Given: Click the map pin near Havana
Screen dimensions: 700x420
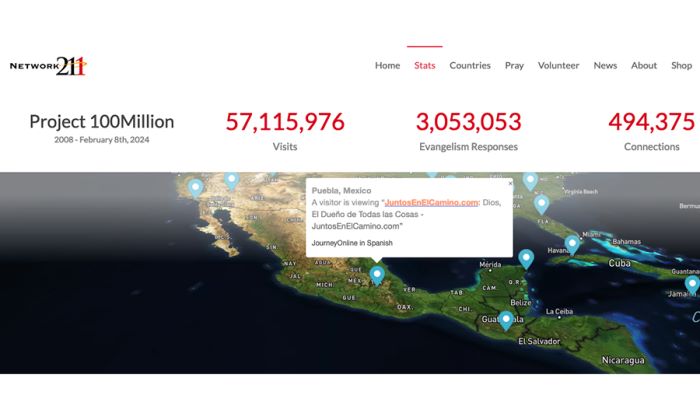Looking at the screenshot, I should click(572, 245).
